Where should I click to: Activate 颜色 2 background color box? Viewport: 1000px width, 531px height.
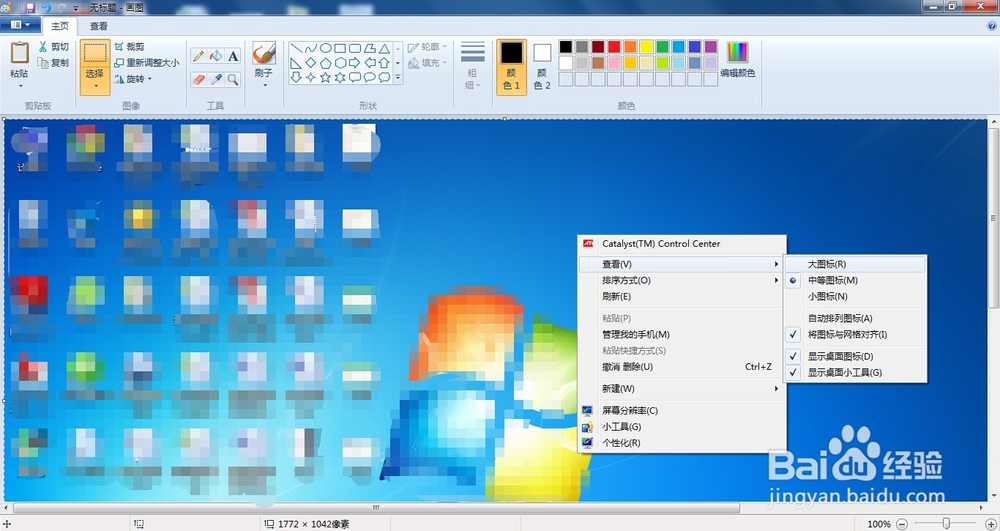(542, 67)
